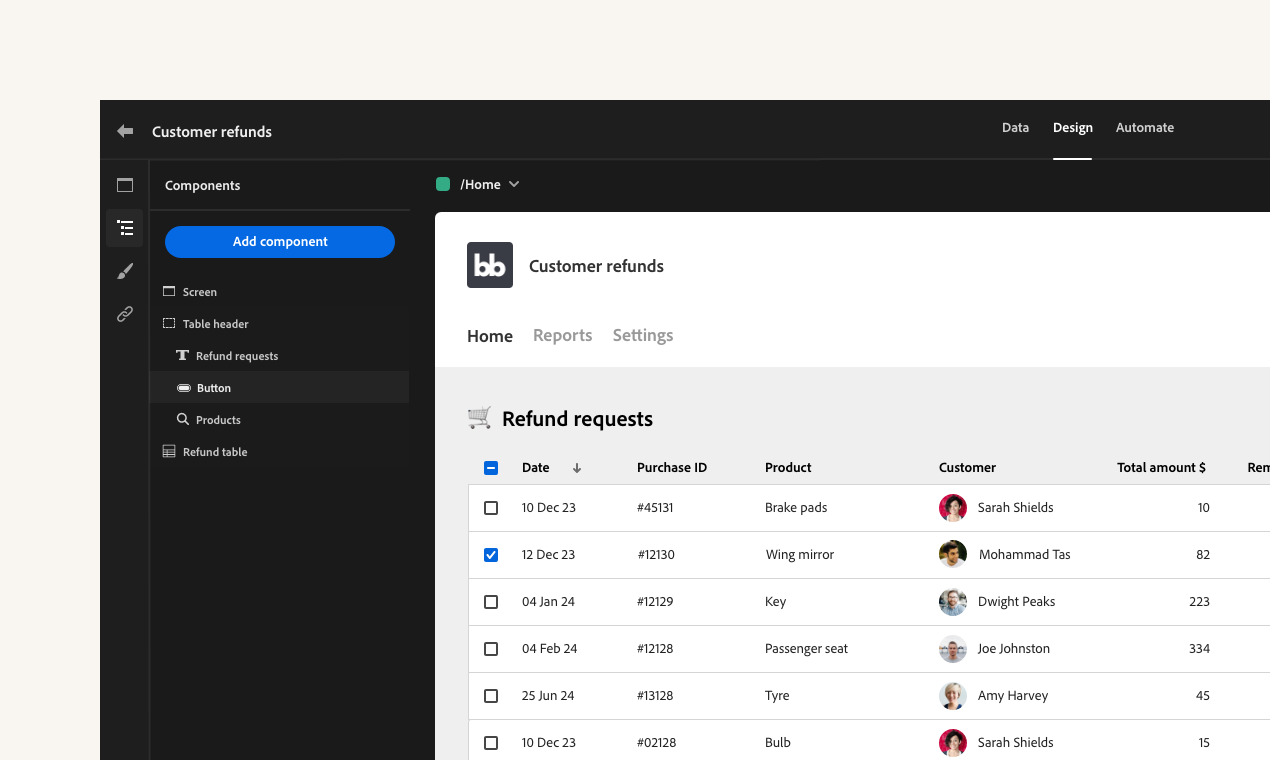Click the back arrow beside Customer refunds

point(125,131)
